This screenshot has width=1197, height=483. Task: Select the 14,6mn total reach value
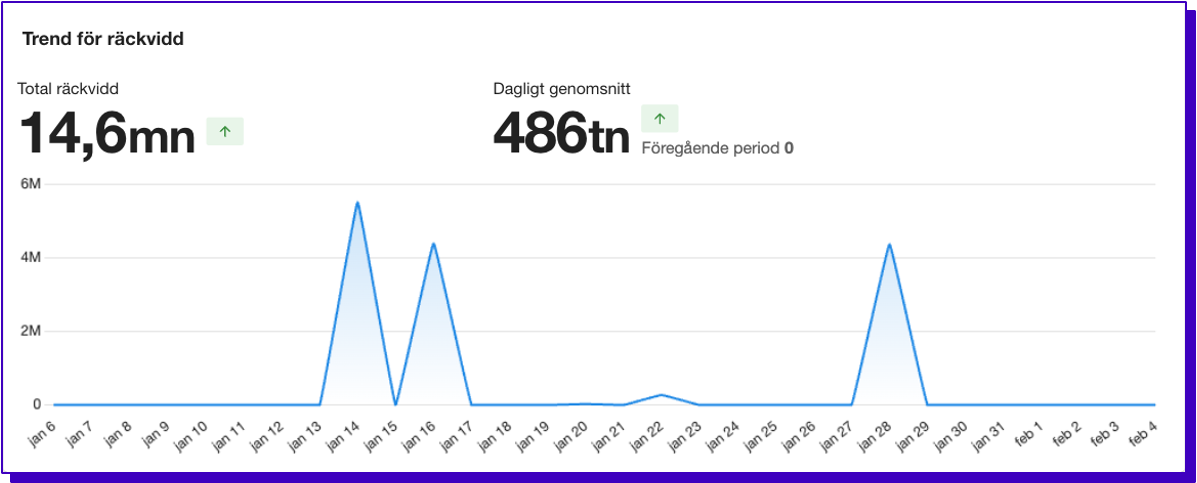pyautogui.click(x=108, y=133)
